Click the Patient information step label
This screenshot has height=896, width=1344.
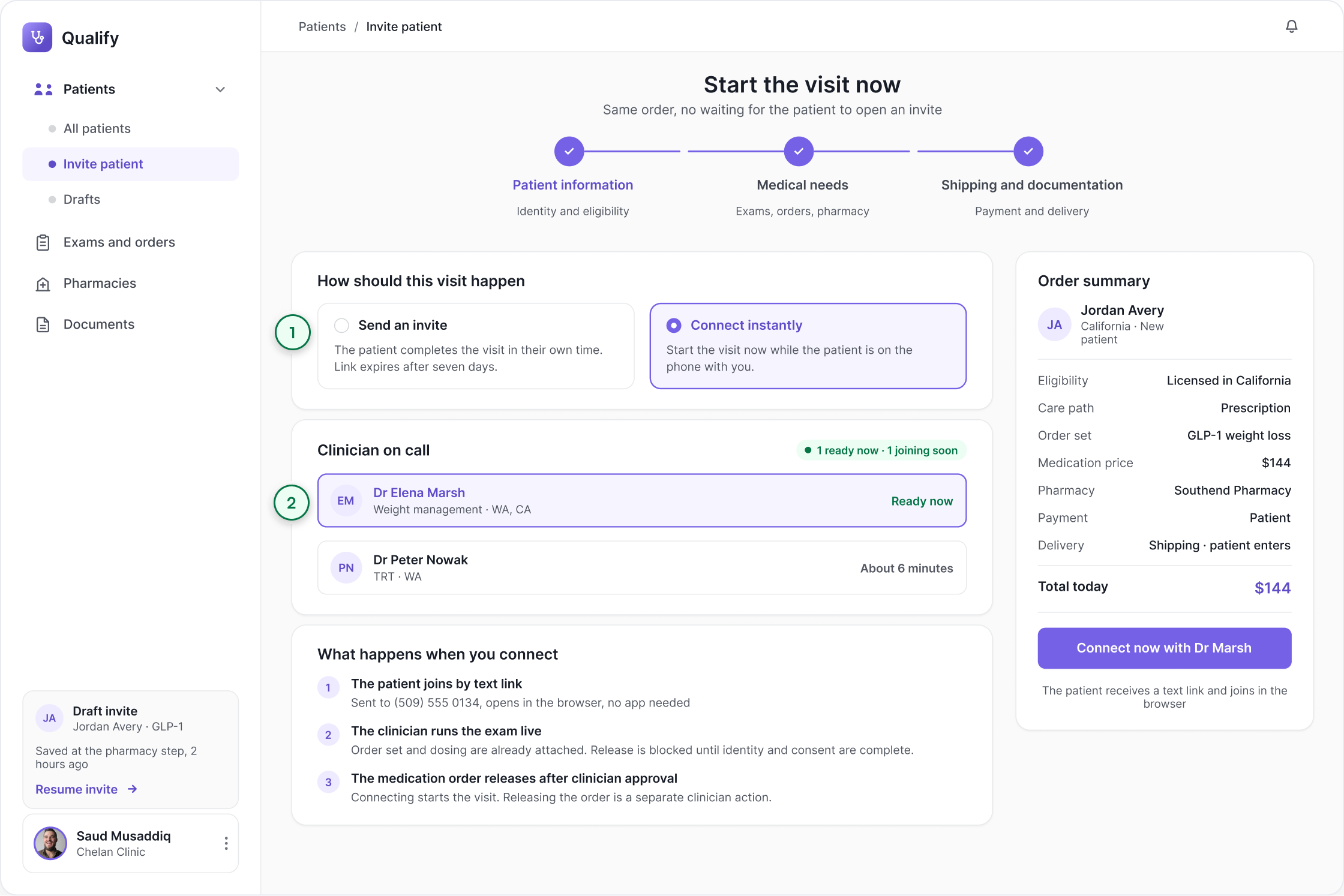(572, 185)
